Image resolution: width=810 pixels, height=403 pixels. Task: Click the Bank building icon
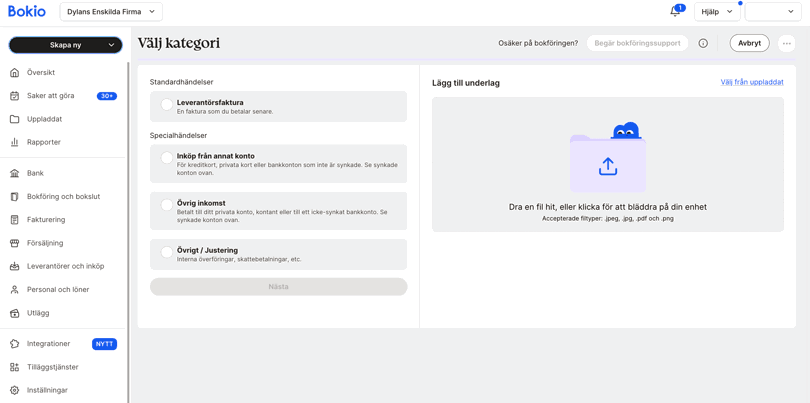pyautogui.click(x=15, y=173)
